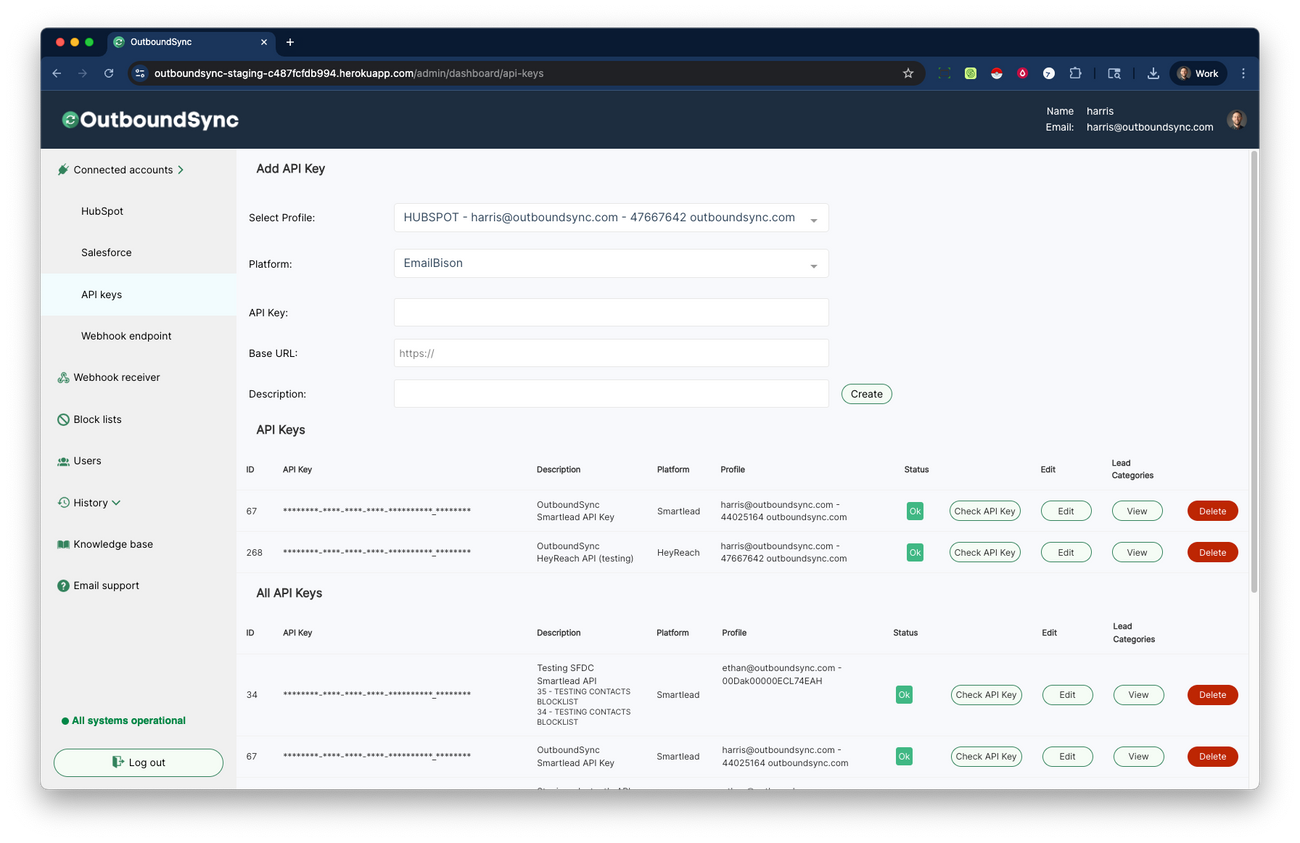
Task: Open Users via the people icon
Action: coord(62,460)
